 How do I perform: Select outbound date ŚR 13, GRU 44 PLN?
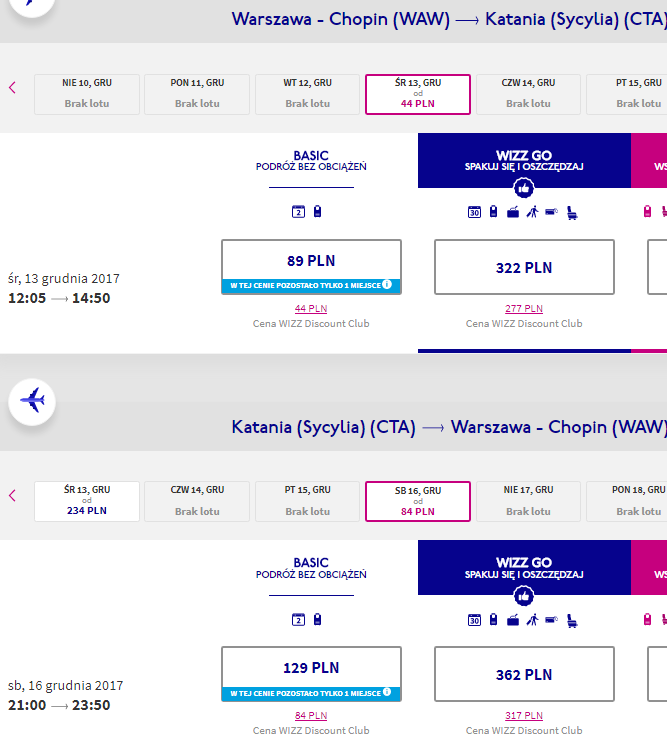pos(418,94)
